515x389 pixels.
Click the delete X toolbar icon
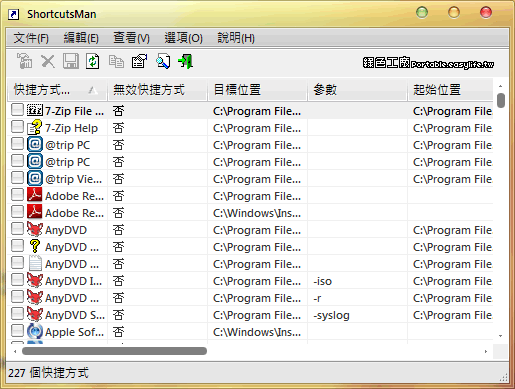(48, 62)
